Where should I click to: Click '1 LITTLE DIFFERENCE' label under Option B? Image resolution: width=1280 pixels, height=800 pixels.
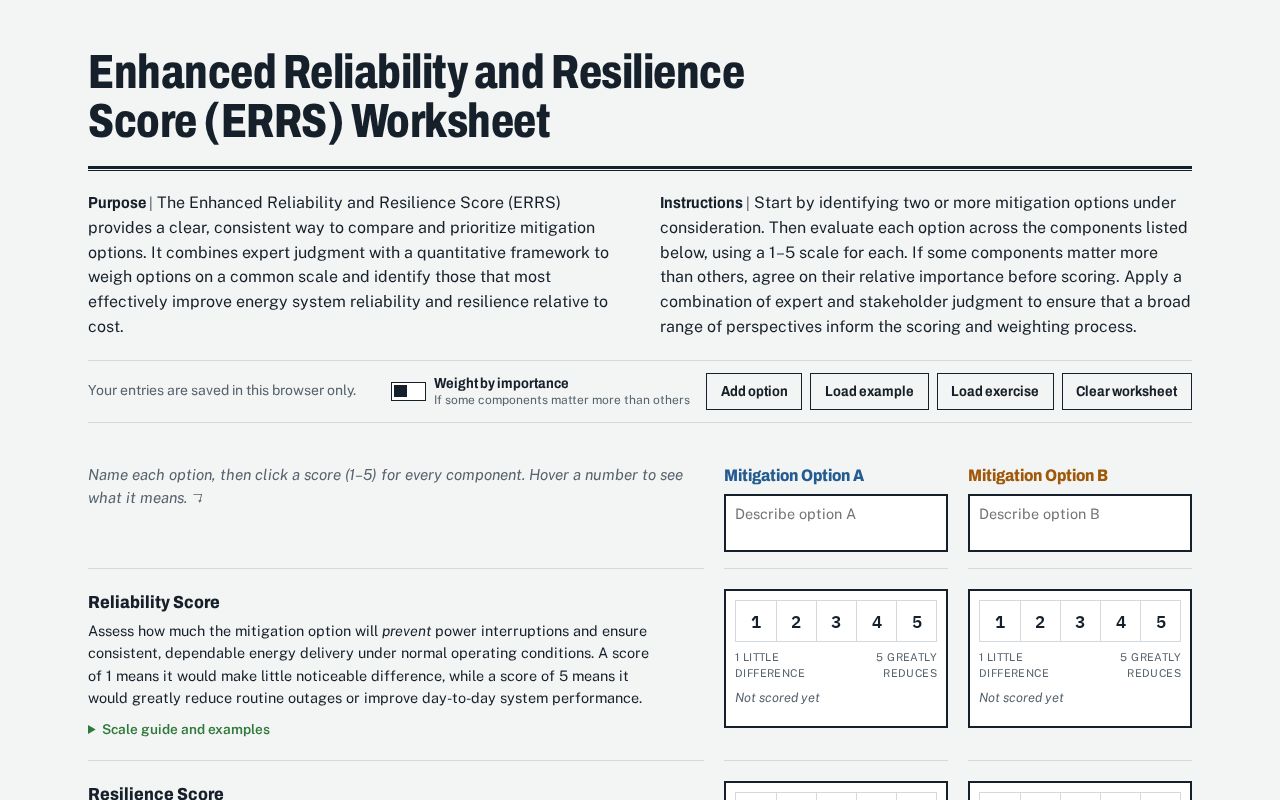pos(1014,665)
